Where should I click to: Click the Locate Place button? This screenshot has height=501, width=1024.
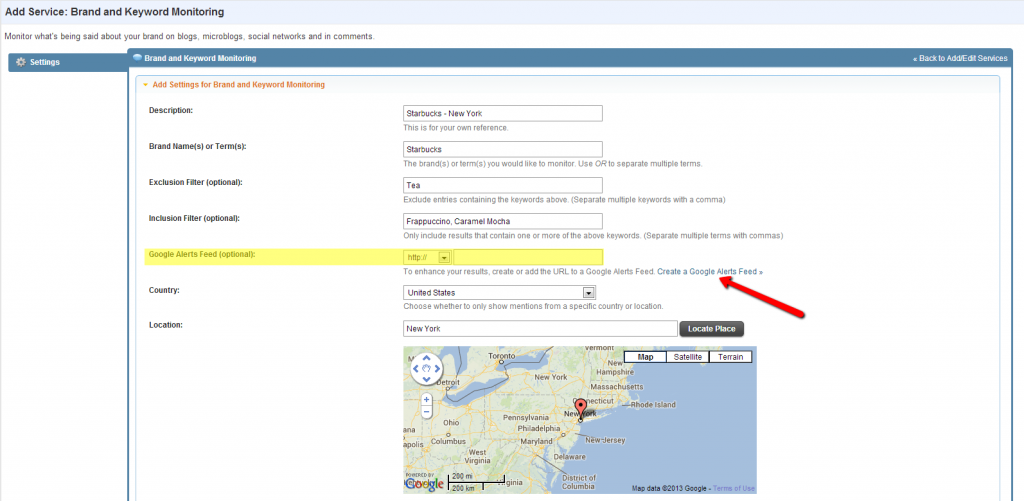pyautogui.click(x=711, y=329)
